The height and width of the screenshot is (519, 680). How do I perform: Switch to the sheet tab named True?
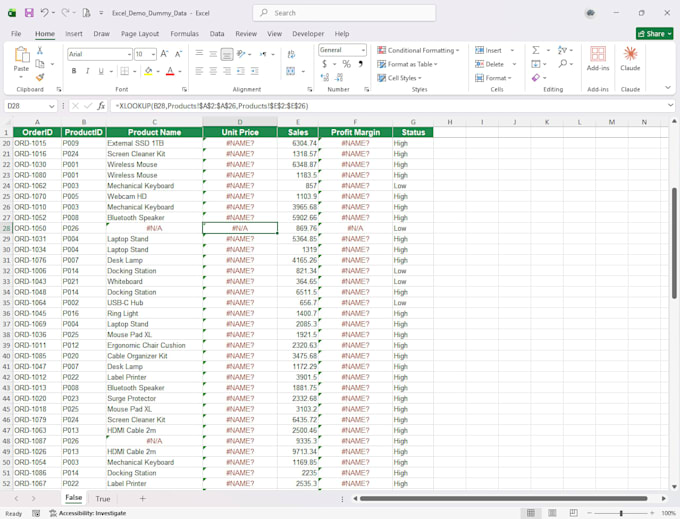(x=103, y=499)
